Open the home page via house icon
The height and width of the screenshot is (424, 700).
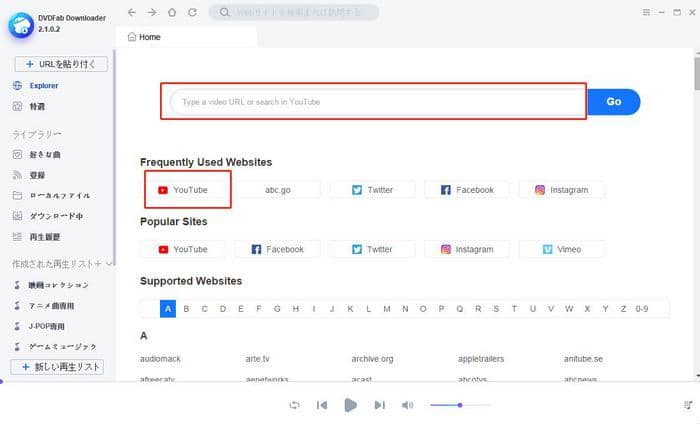pos(172,12)
